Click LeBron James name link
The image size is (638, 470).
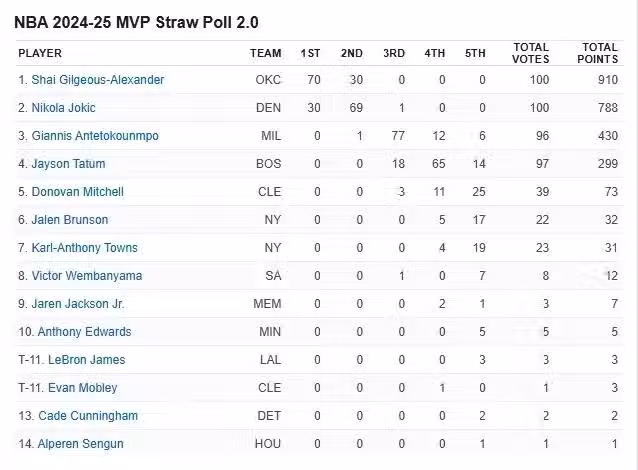(x=82, y=360)
